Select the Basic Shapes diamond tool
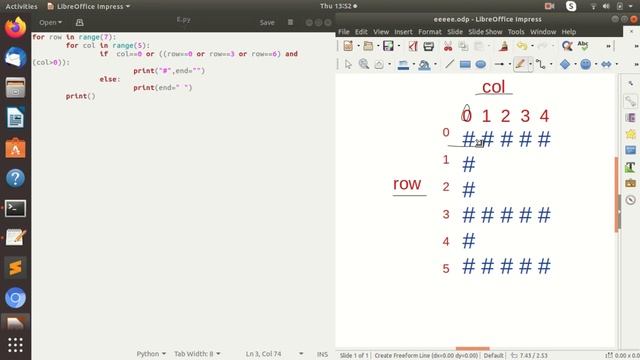This screenshot has height=360, width=640. tap(565, 64)
